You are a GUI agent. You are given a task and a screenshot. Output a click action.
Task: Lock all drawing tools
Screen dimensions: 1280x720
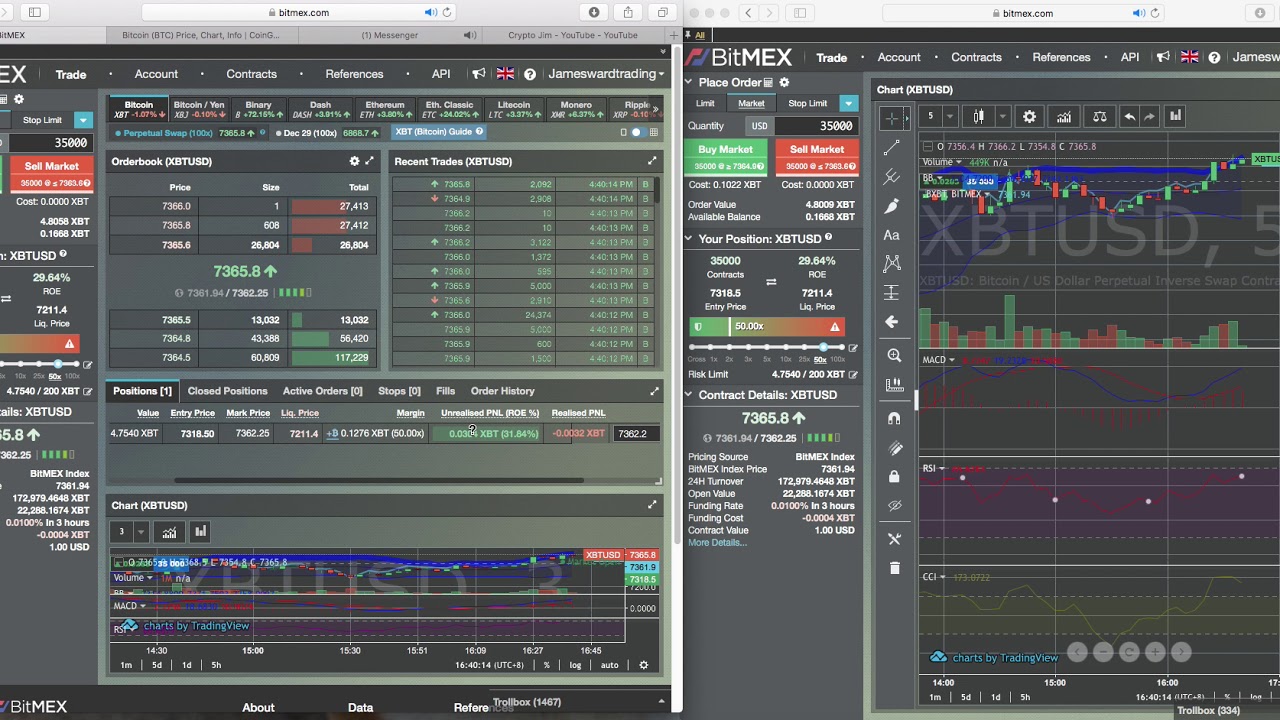point(894,476)
